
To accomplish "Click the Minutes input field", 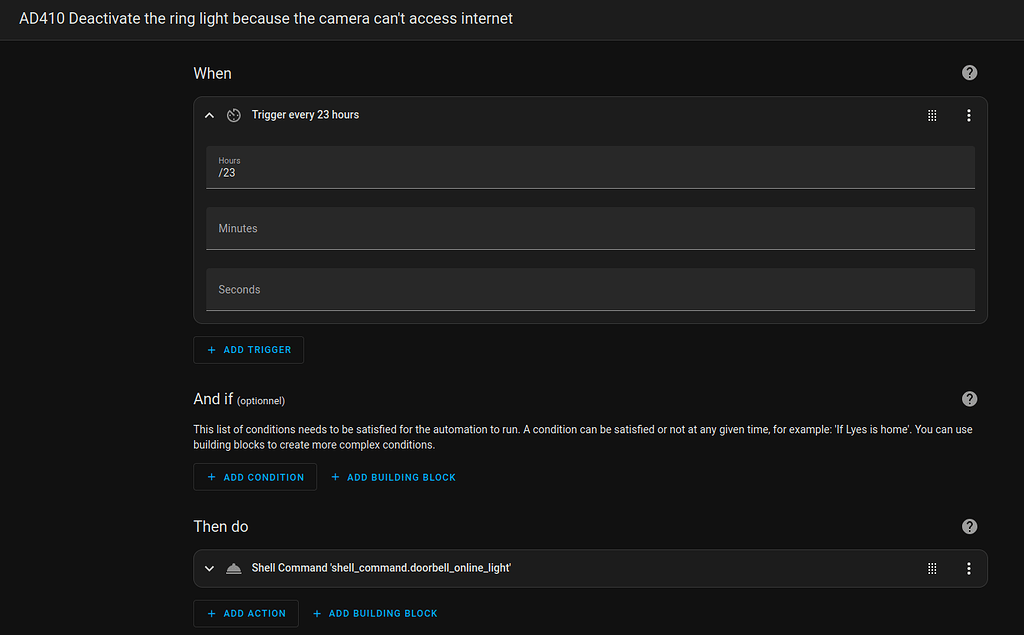I will 590,228.
